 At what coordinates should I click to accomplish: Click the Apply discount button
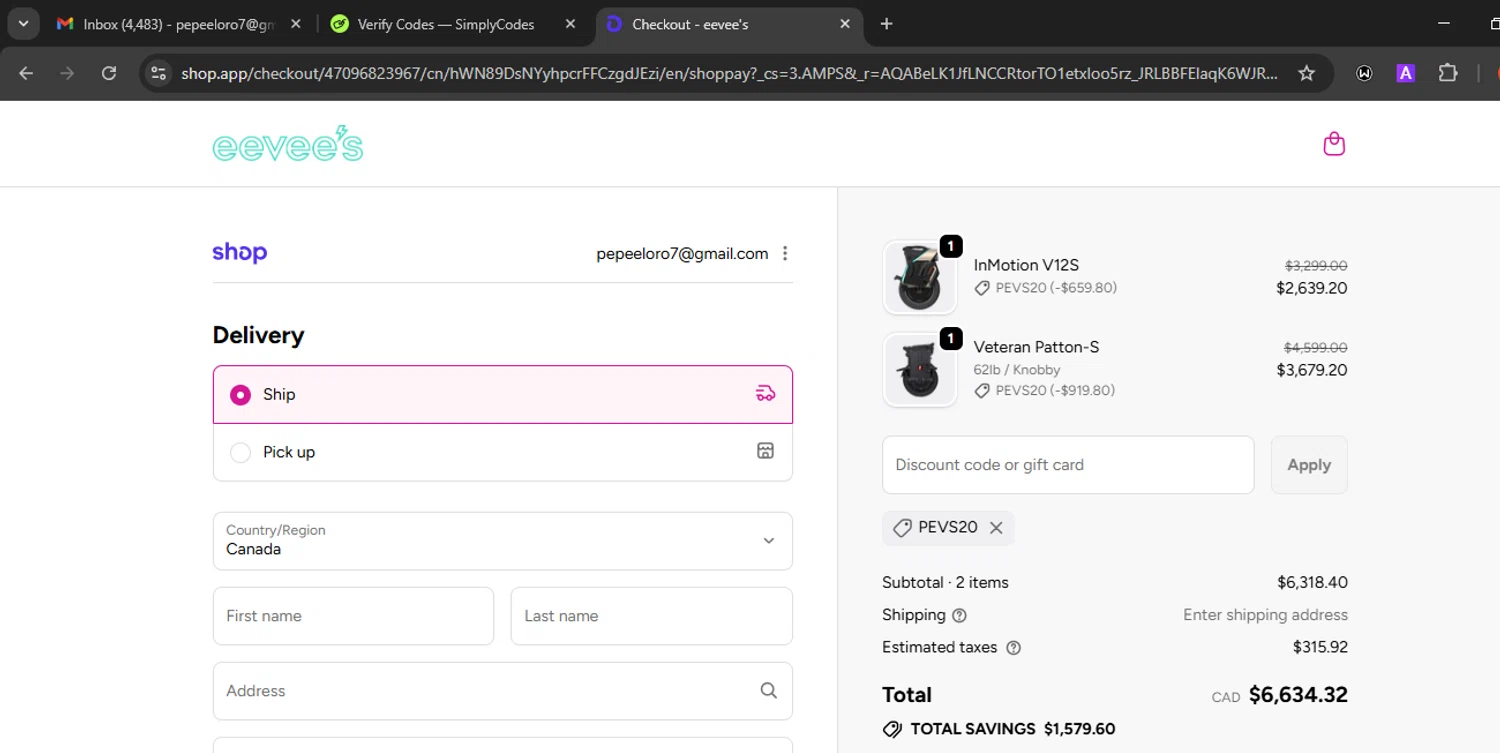click(1309, 465)
